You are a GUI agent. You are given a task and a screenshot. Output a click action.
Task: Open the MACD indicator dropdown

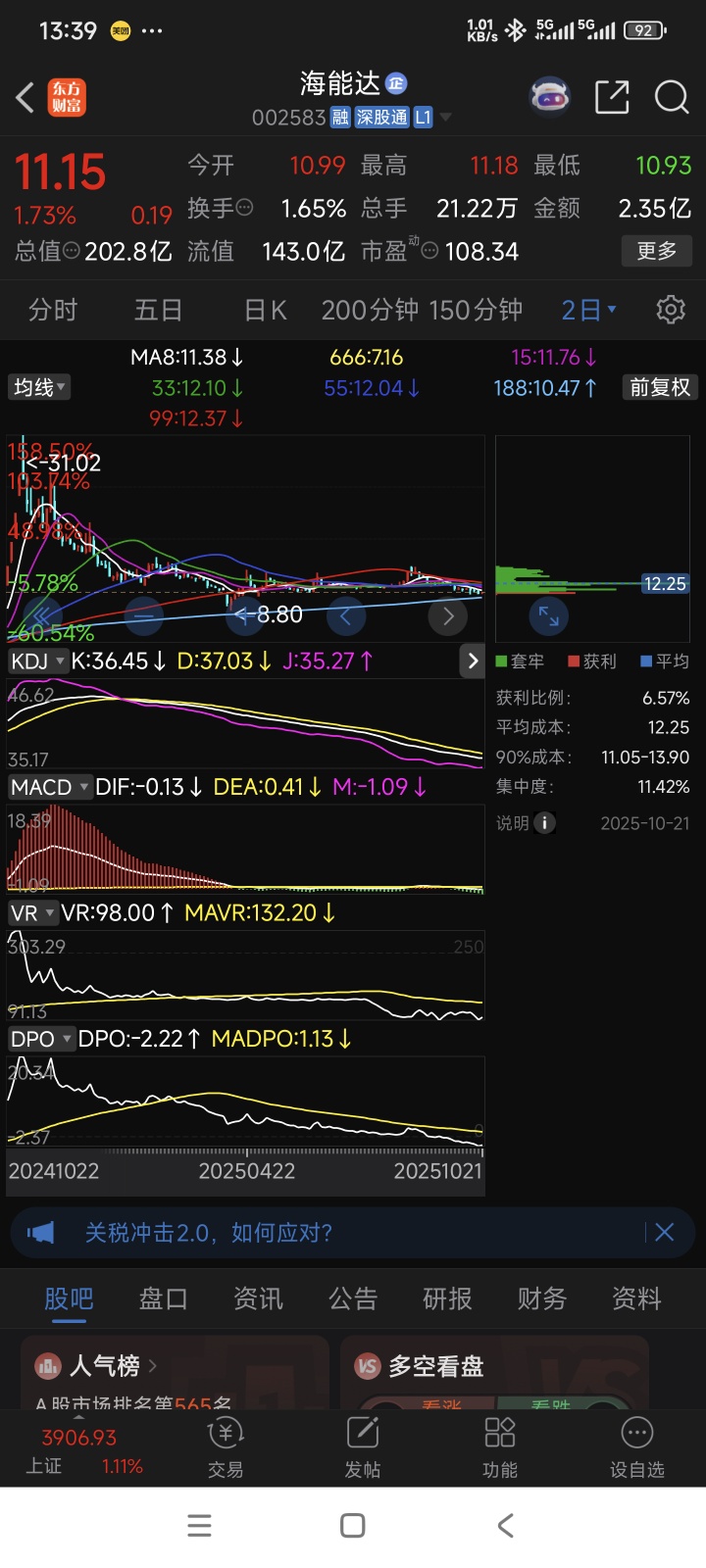(x=50, y=787)
